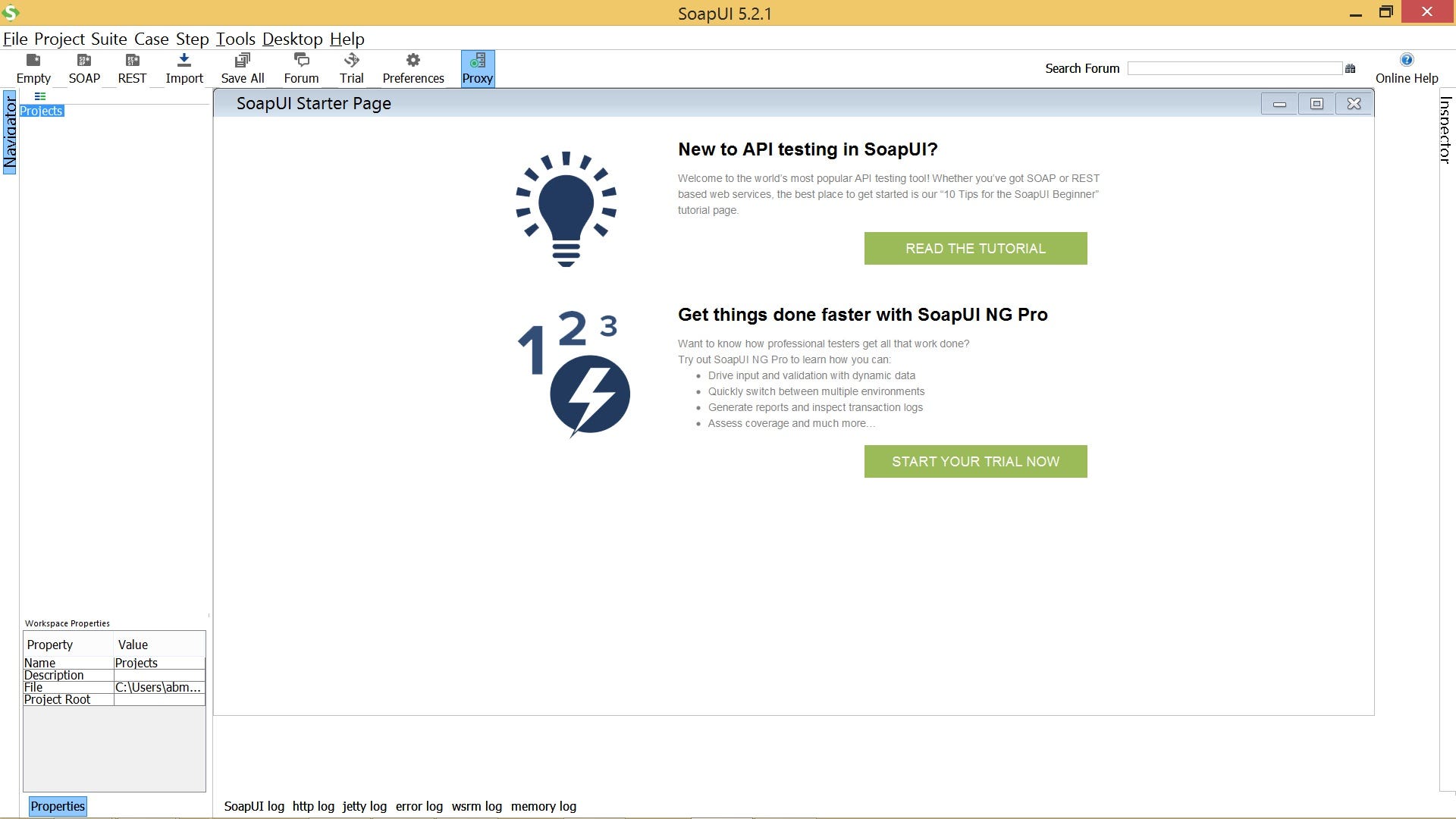Open the Forum toolbar icon
The image size is (1456, 819).
pyautogui.click(x=301, y=68)
